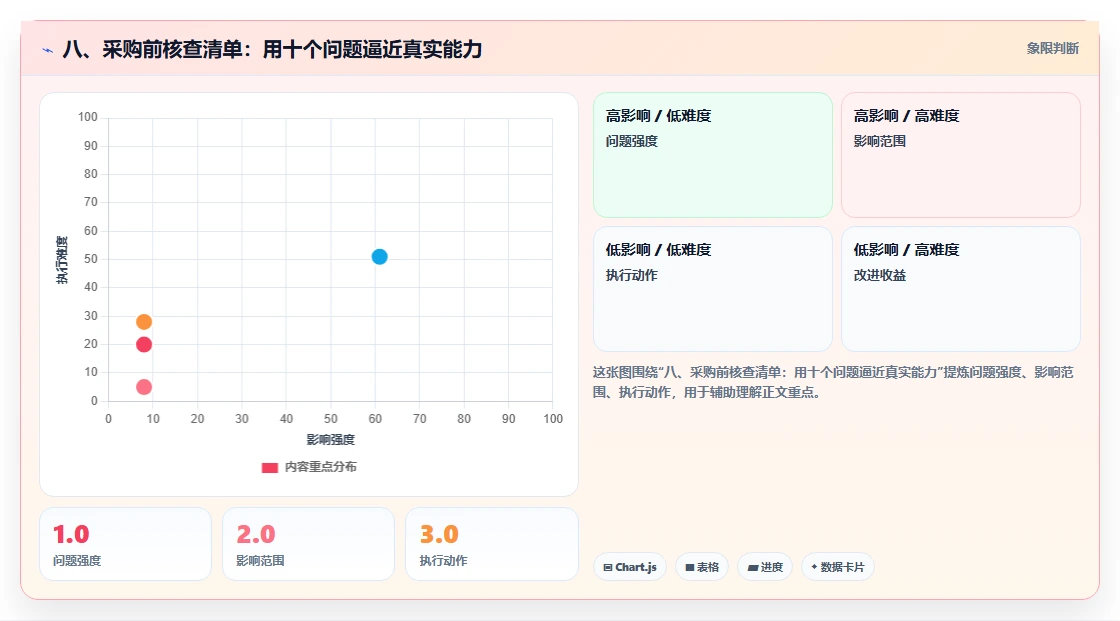Click the 3.0 执行动作 stat card
The width and height of the screenshot is (1120, 621).
(x=491, y=544)
